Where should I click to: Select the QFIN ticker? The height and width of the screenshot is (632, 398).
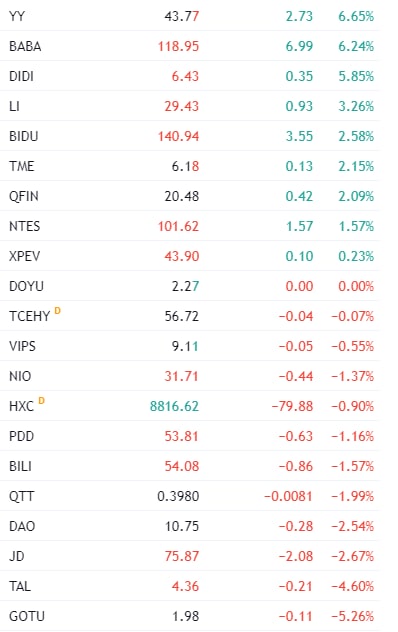(24, 196)
